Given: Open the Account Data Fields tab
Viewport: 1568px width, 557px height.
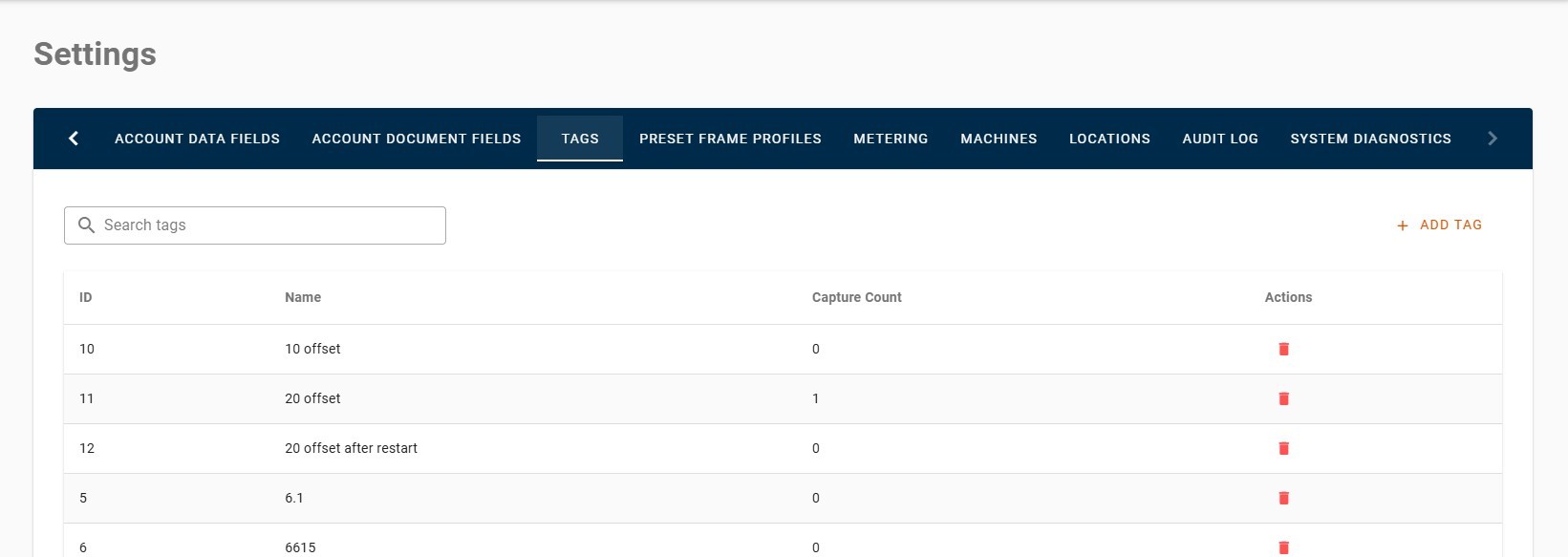Looking at the screenshot, I should pos(197,139).
